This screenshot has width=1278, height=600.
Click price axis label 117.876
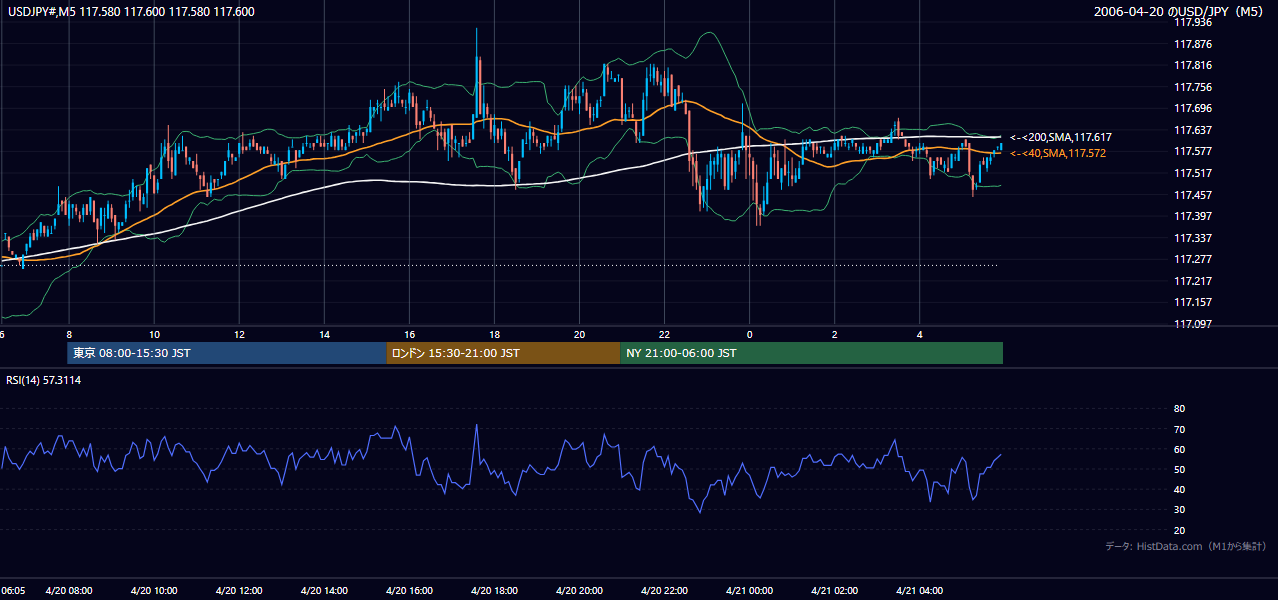click(1193, 44)
